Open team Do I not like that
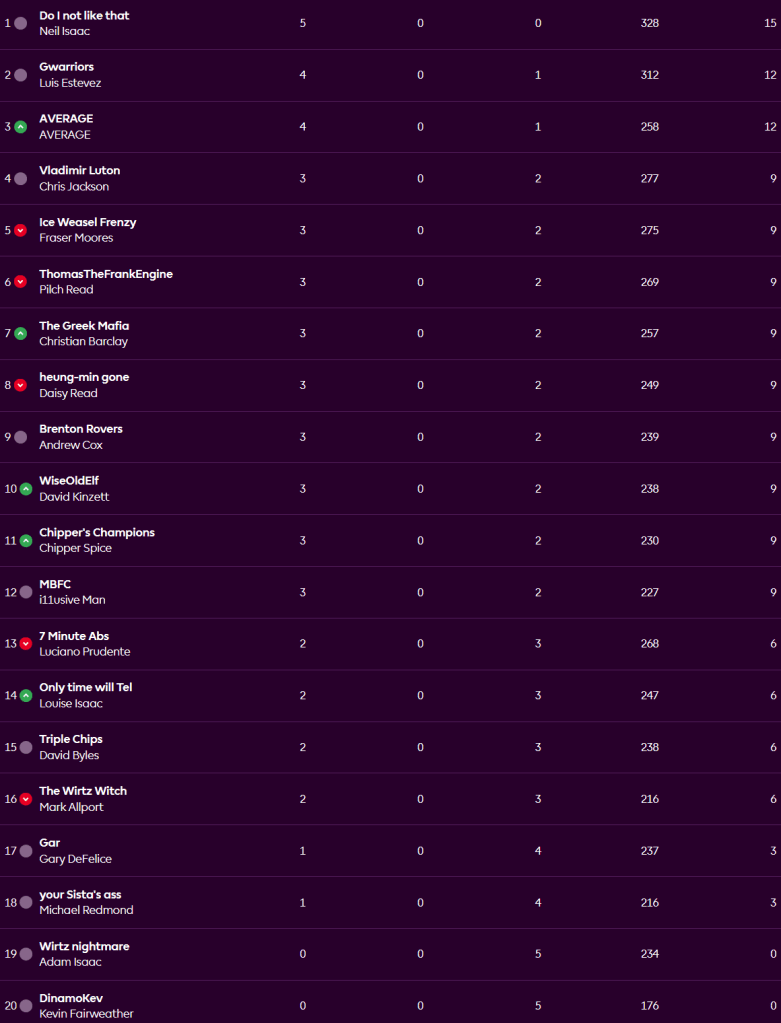 click(84, 16)
